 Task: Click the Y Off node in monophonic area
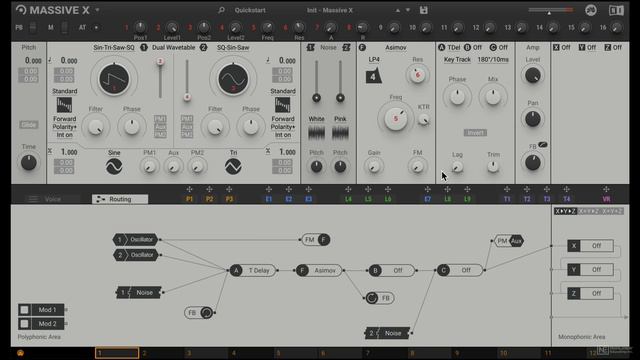tap(591, 269)
